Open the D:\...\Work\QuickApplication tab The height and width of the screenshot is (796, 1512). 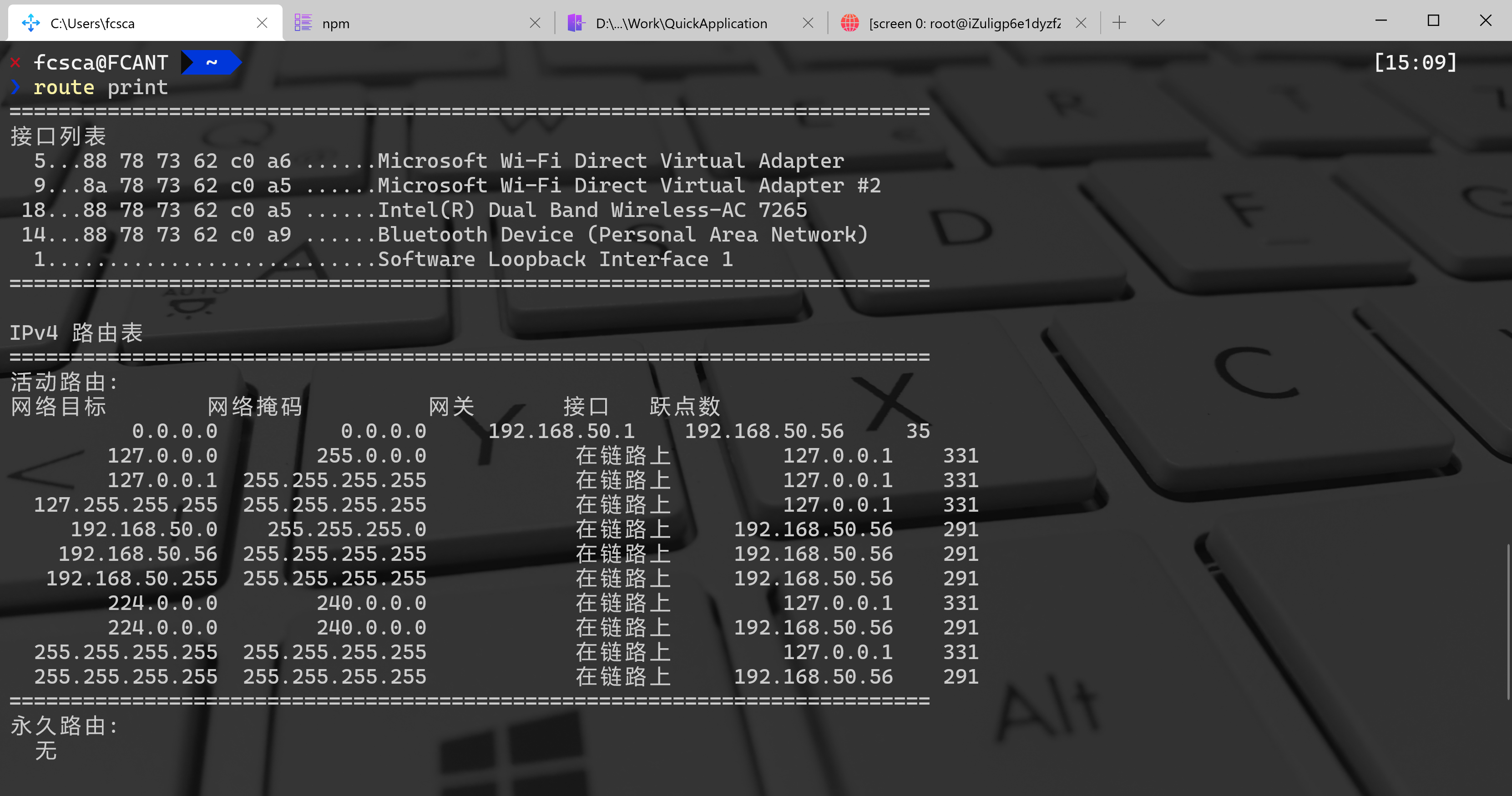point(691,23)
